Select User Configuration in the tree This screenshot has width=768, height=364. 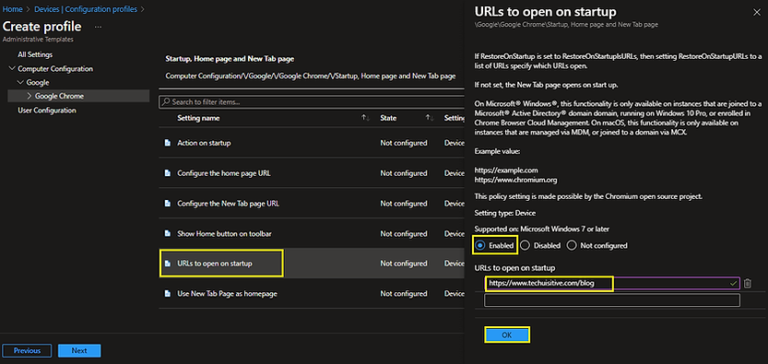coord(47,110)
